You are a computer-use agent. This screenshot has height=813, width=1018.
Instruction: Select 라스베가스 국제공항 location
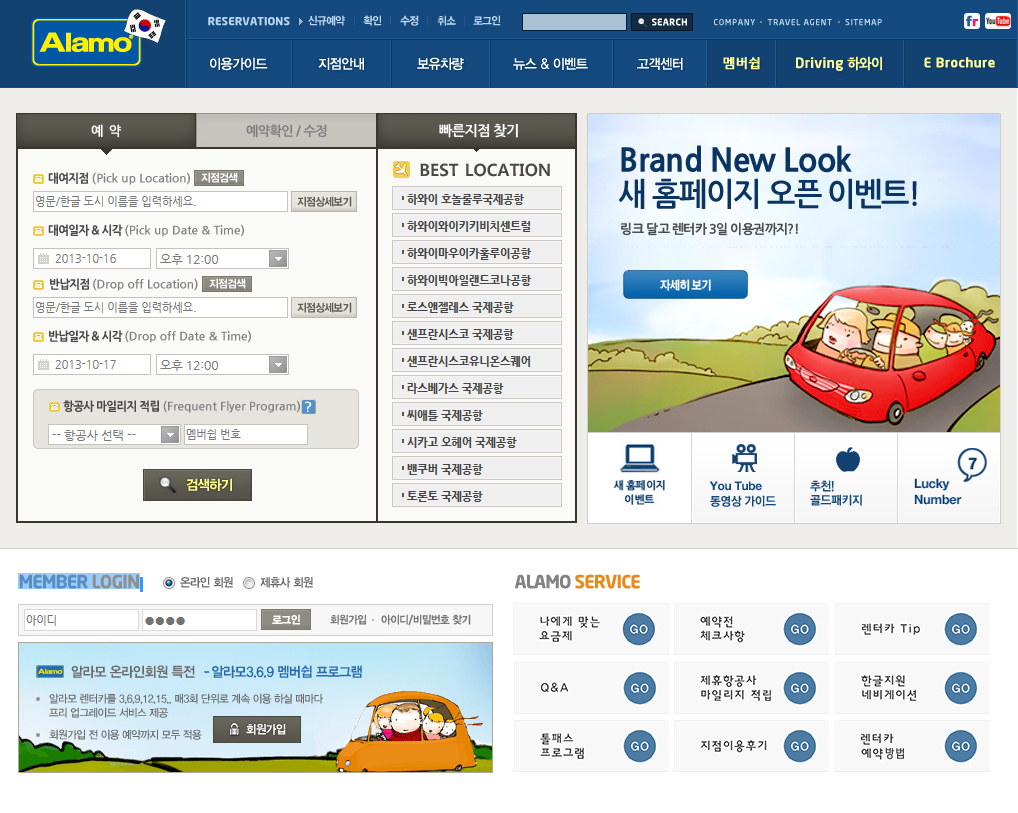(477, 388)
